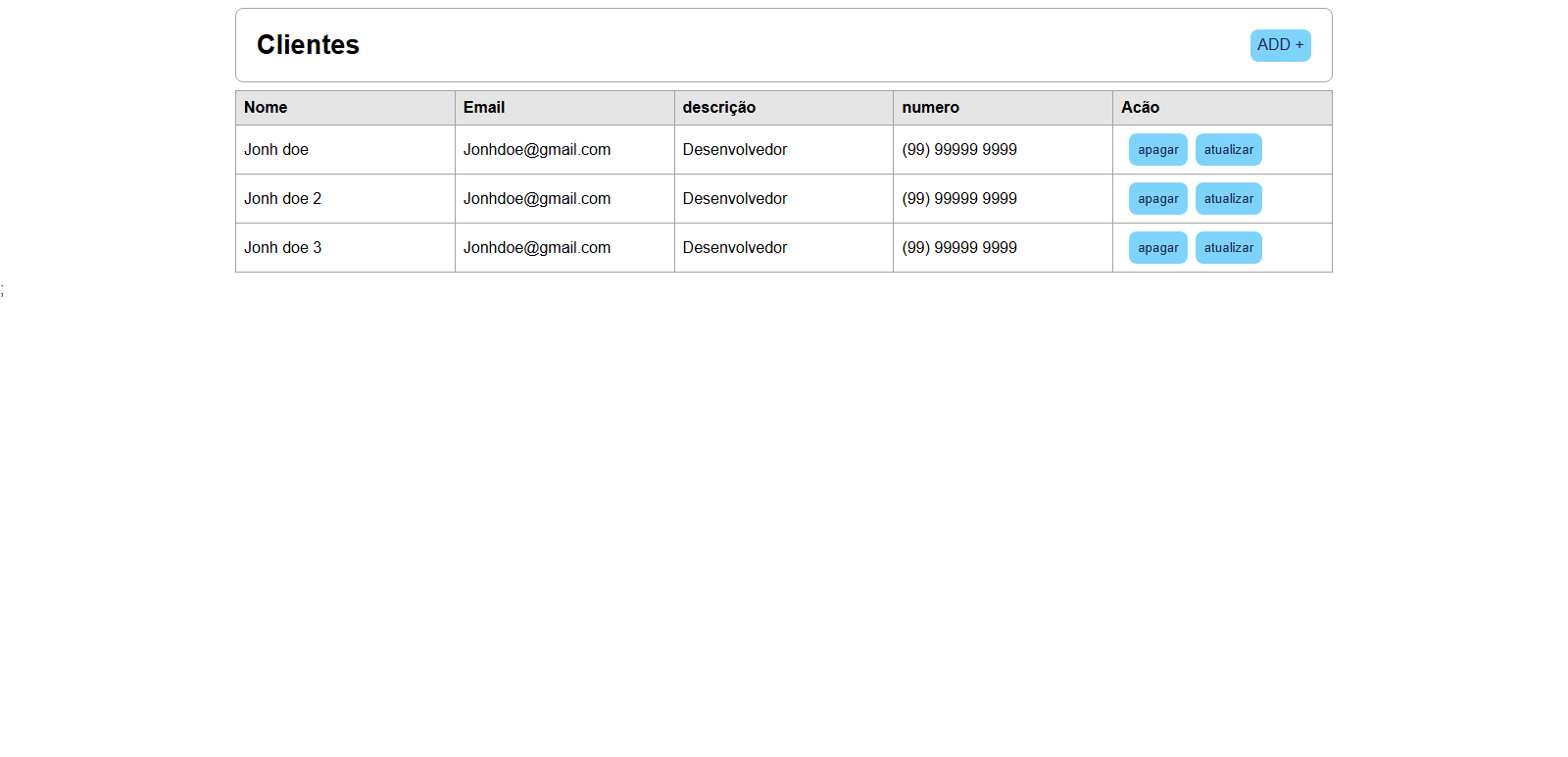Viewport: 1568px width, 757px height.
Task: Click the numero column header
Action: 930,108
